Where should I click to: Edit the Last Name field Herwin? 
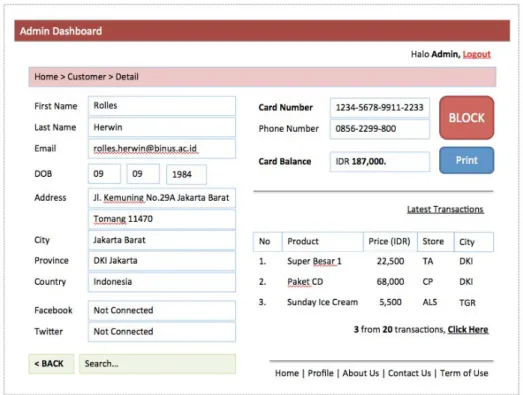click(162, 127)
